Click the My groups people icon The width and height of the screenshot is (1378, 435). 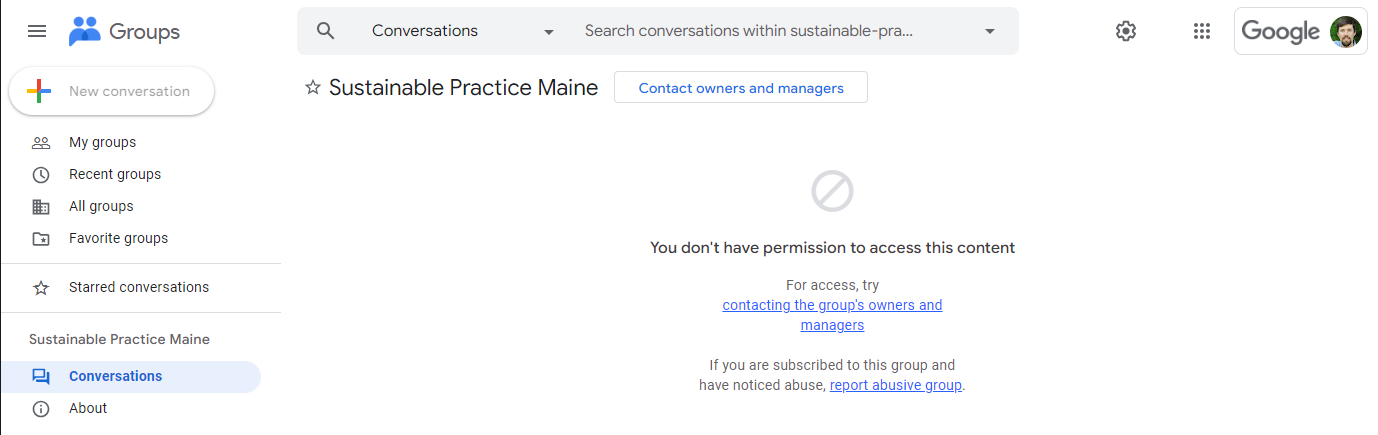tap(41, 143)
